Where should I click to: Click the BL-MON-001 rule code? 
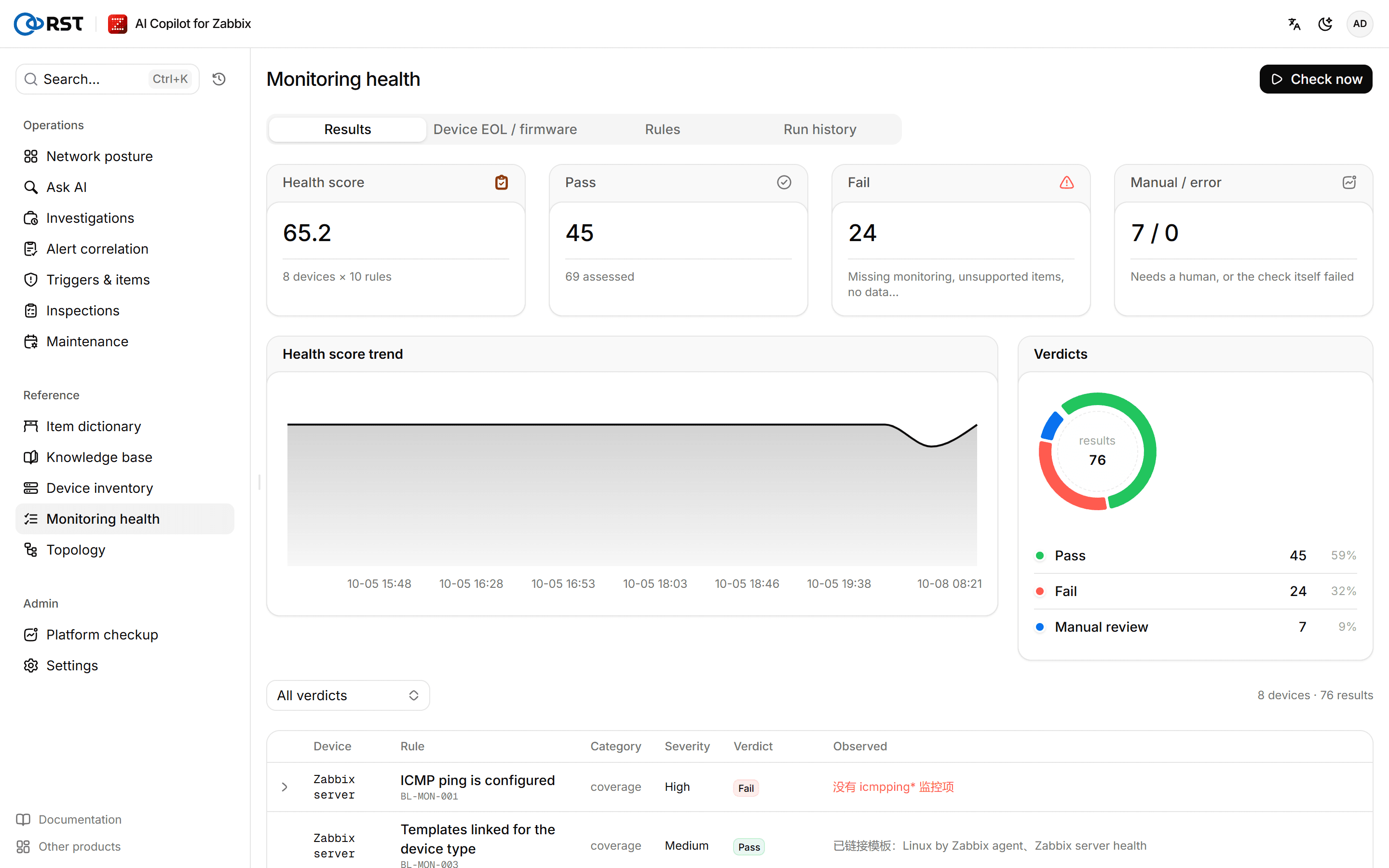point(429,796)
